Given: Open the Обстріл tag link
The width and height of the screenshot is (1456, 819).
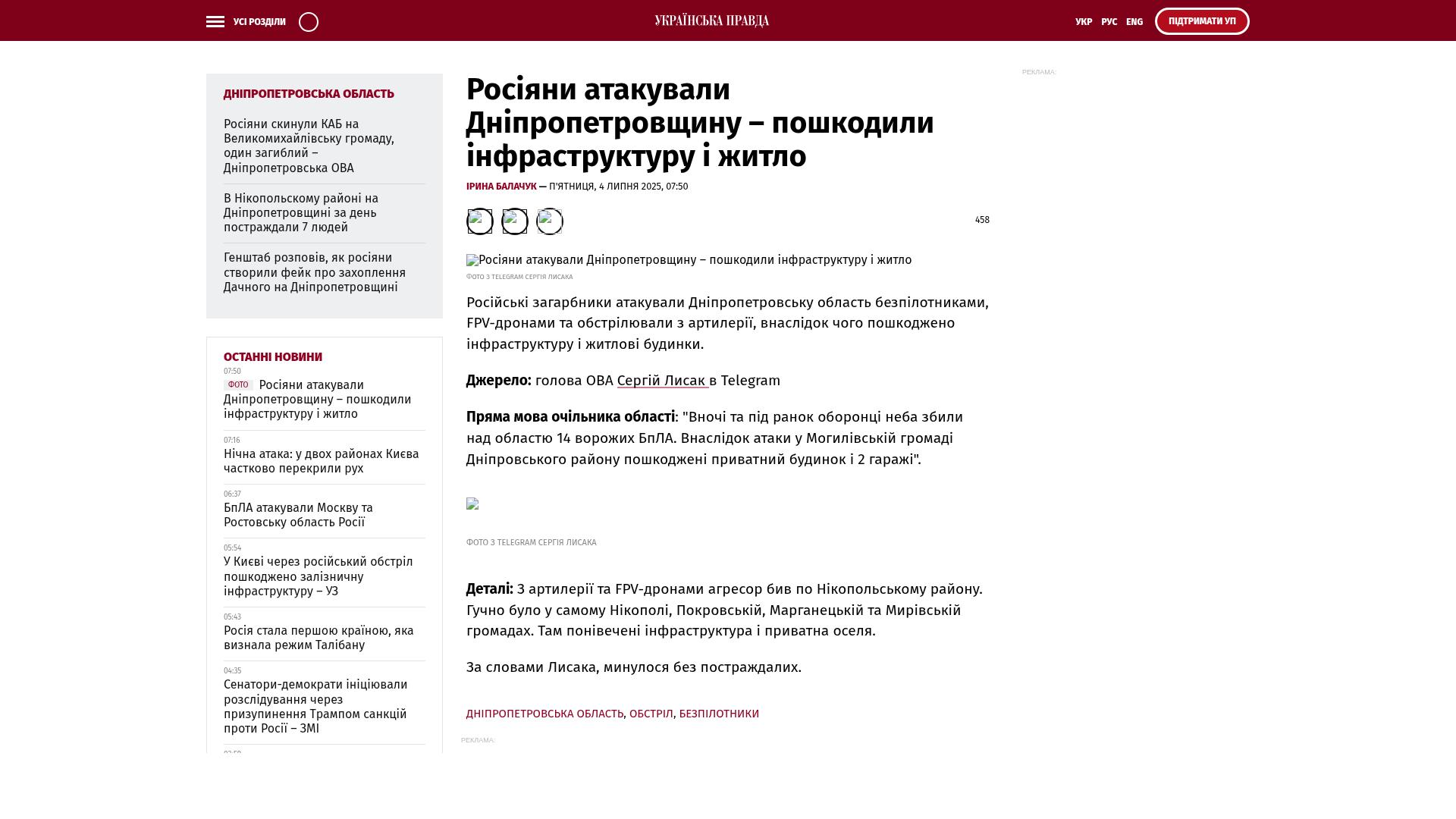Looking at the screenshot, I should pyautogui.click(x=651, y=714).
